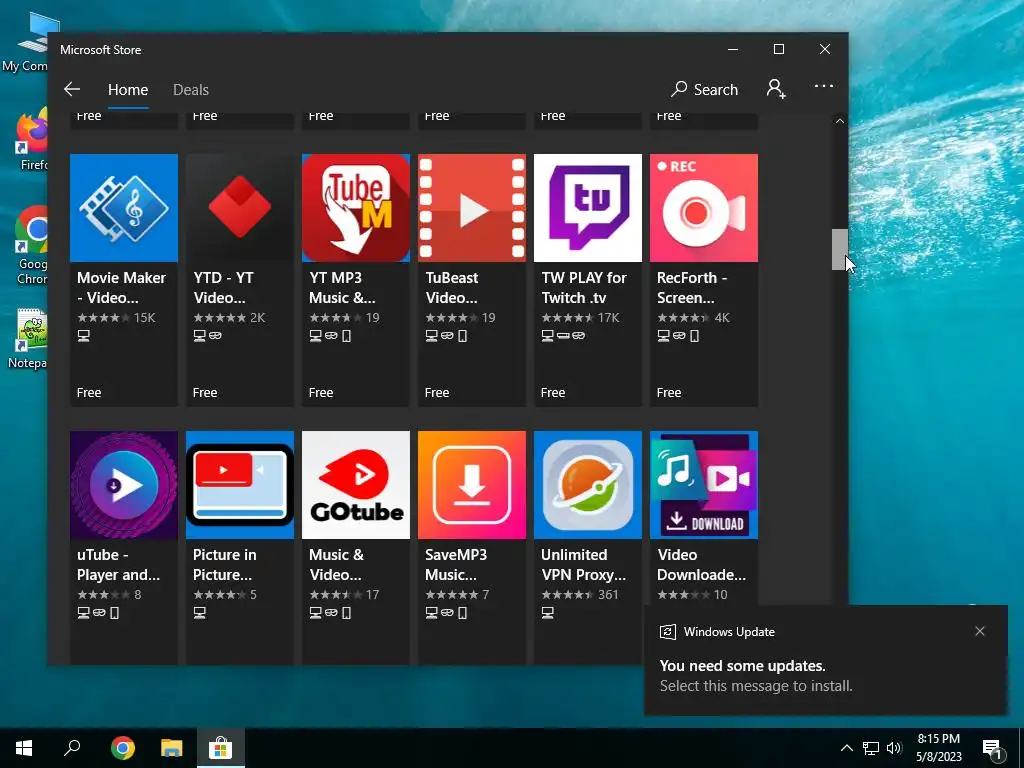Image resolution: width=1024 pixels, height=768 pixels.
Task: Open the Action Center notifications icon
Action: (x=992, y=748)
